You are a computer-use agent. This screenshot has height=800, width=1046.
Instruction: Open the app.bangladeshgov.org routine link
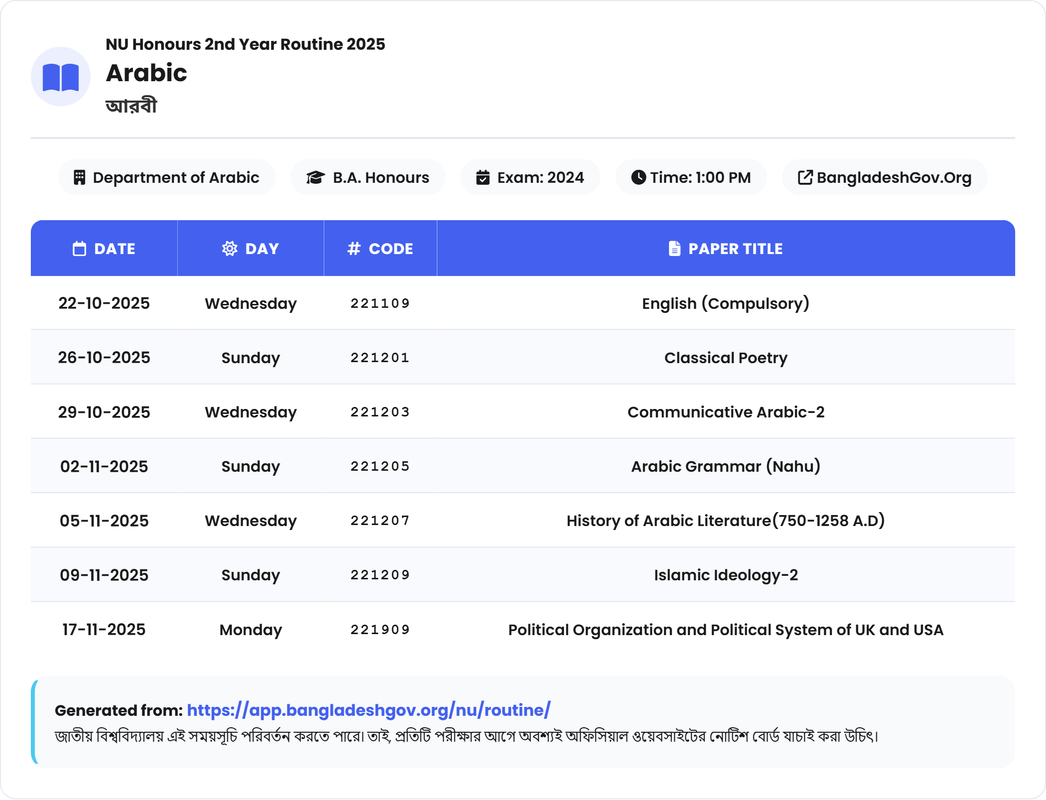[369, 710]
